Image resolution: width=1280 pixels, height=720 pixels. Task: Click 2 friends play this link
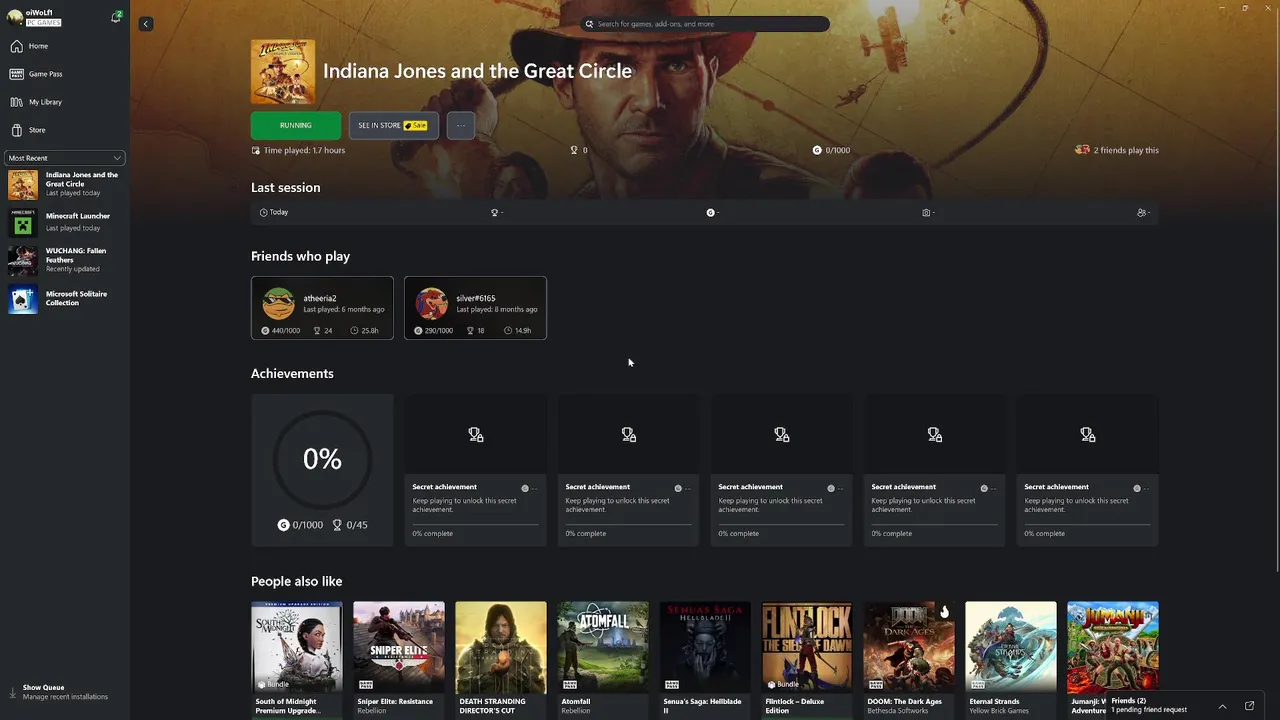tap(1117, 150)
